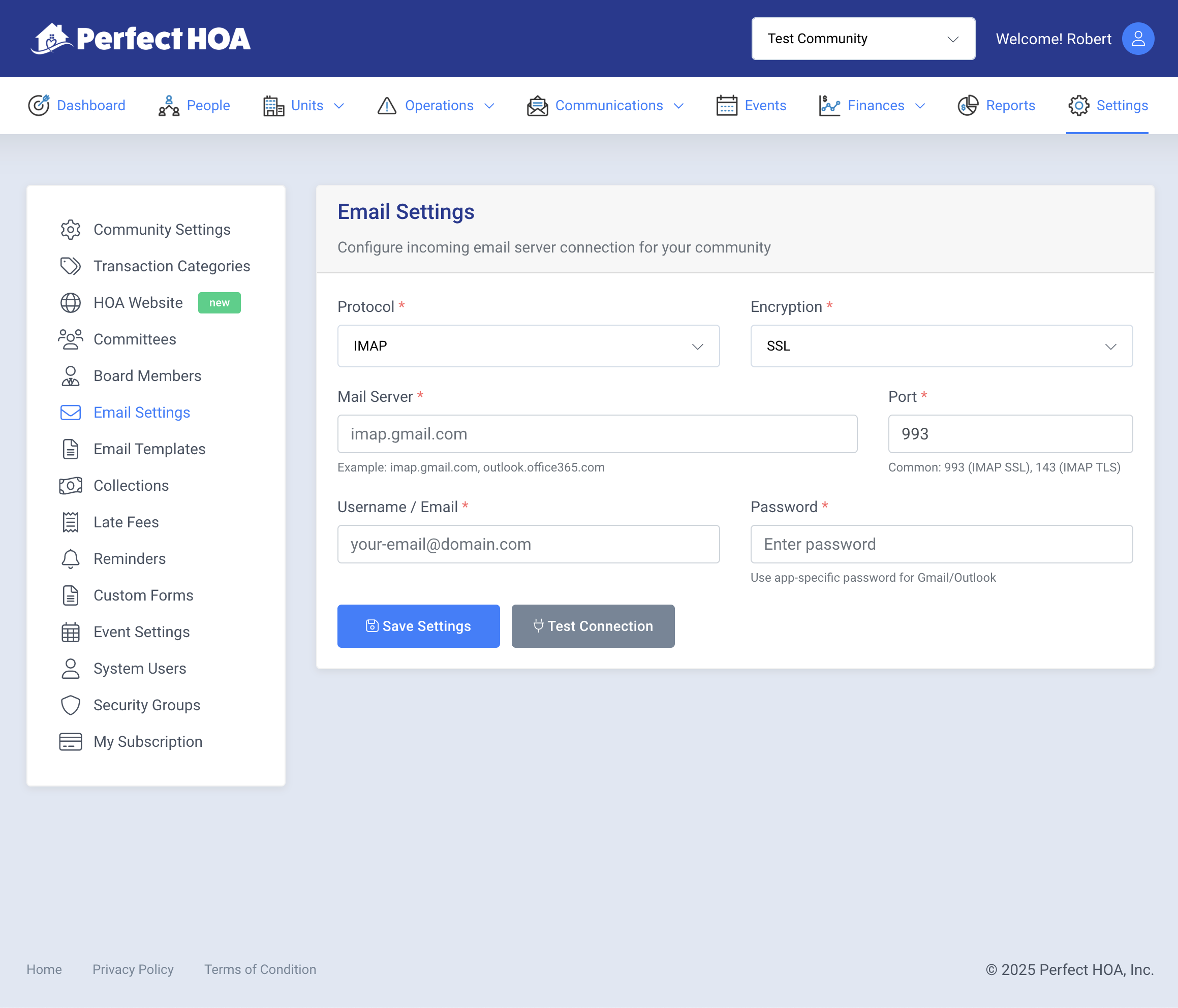Open the Test Community selector dropdown
This screenshot has height=1008, width=1178.
point(863,39)
